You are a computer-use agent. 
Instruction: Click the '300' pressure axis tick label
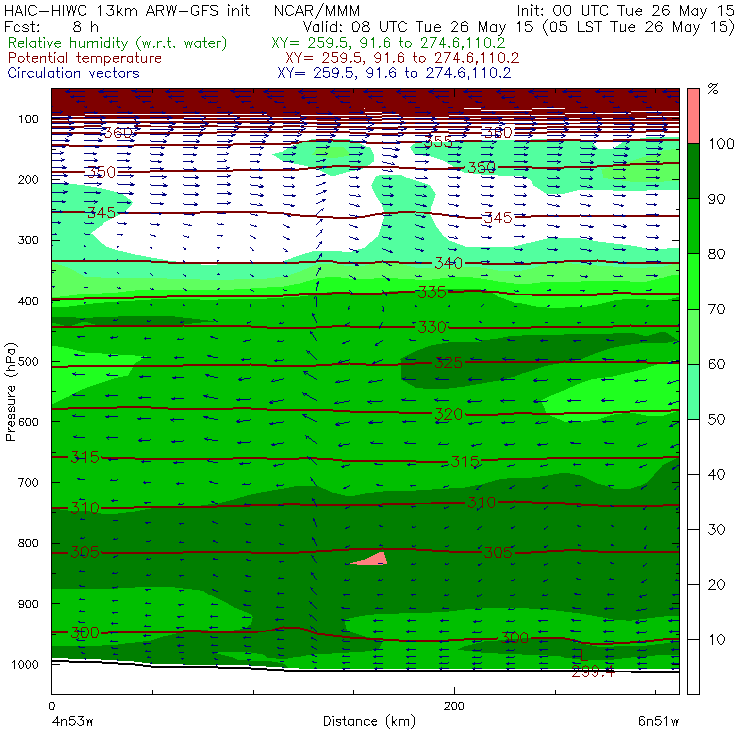(28, 240)
